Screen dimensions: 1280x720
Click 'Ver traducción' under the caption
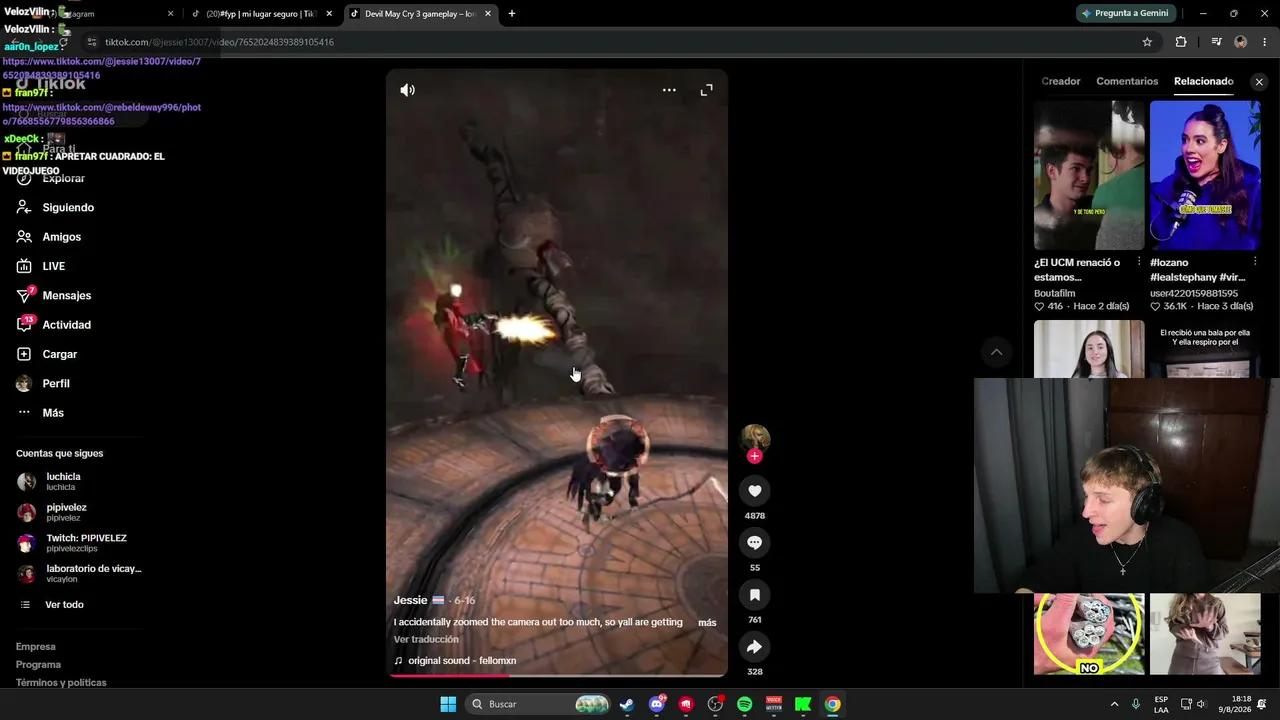click(426, 640)
